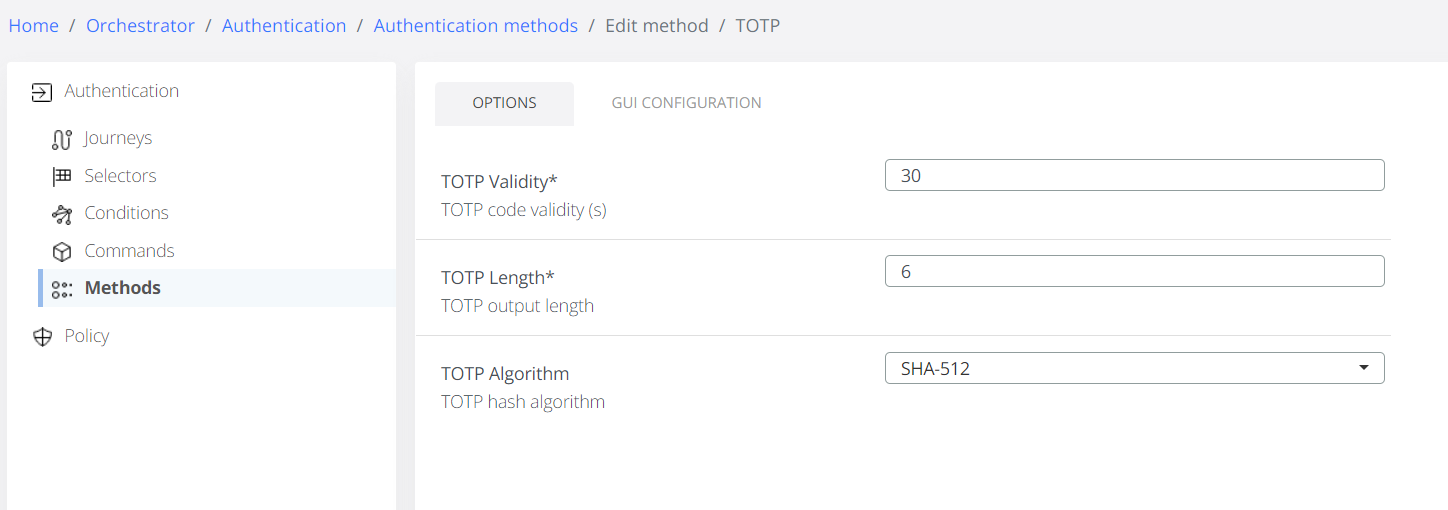
Task: Click the Methods dots icon
Action: pos(62,289)
